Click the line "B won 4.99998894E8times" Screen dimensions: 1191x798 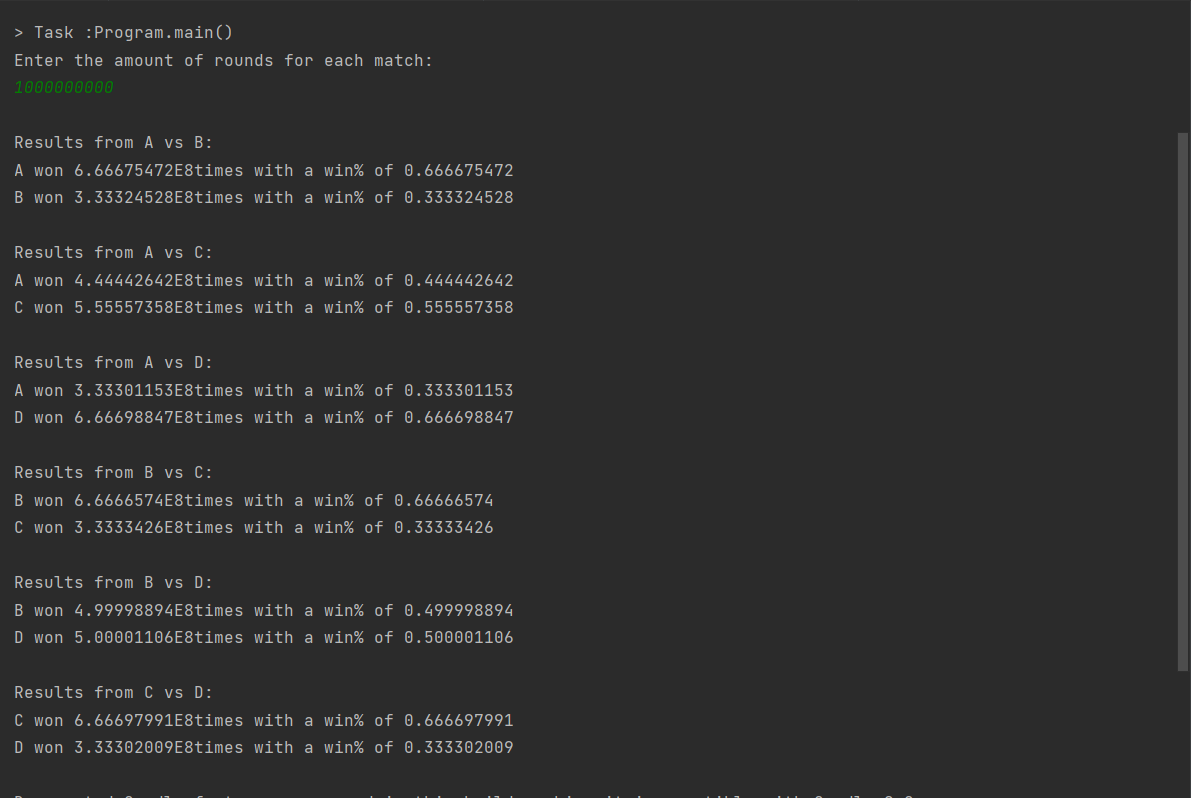(263, 611)
